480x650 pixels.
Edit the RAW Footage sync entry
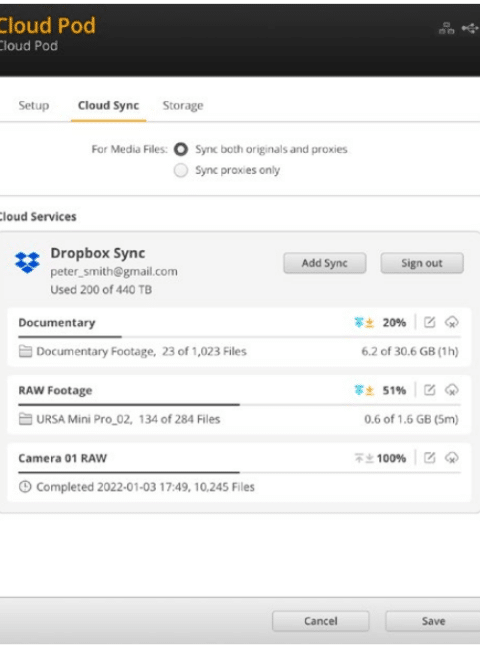(x=429, y=390)
